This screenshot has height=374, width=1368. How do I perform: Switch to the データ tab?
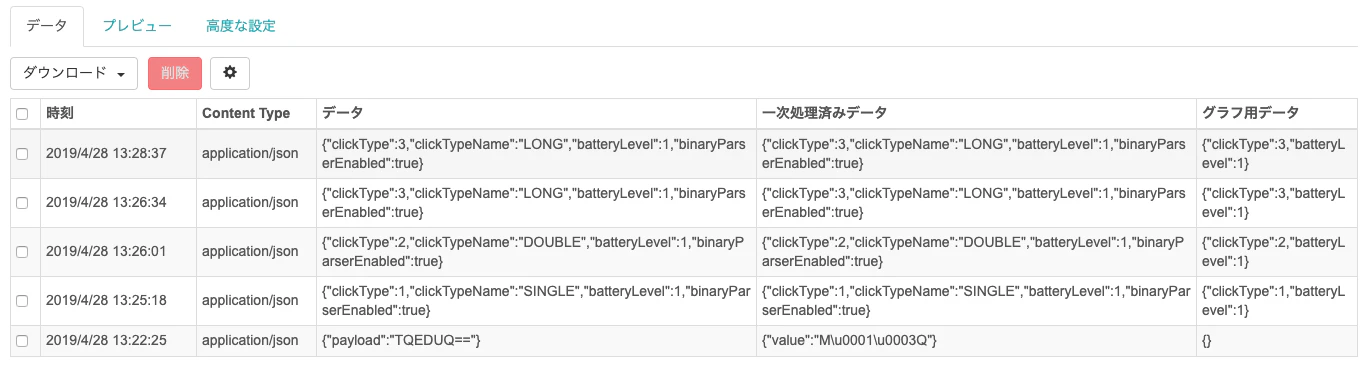coord(47,26)
